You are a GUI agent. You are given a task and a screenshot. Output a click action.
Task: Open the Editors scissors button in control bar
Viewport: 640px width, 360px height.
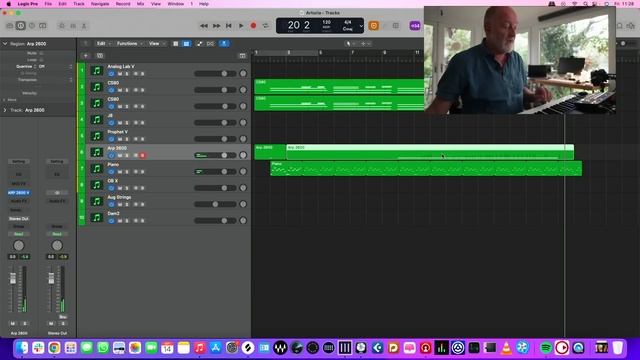(x=84, y=26)
